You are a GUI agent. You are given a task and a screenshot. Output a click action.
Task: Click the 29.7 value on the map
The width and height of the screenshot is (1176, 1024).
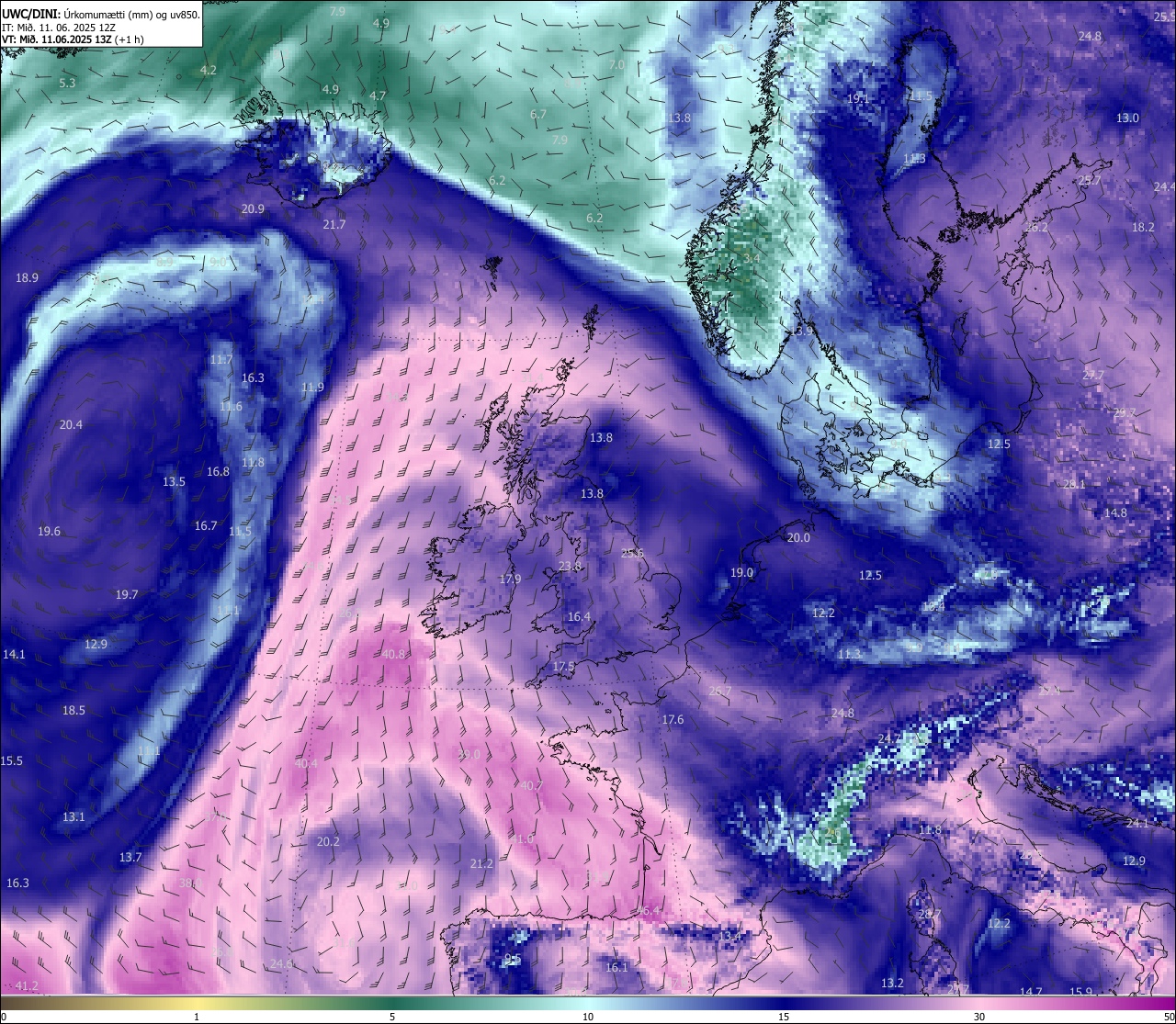point(1124,412)
